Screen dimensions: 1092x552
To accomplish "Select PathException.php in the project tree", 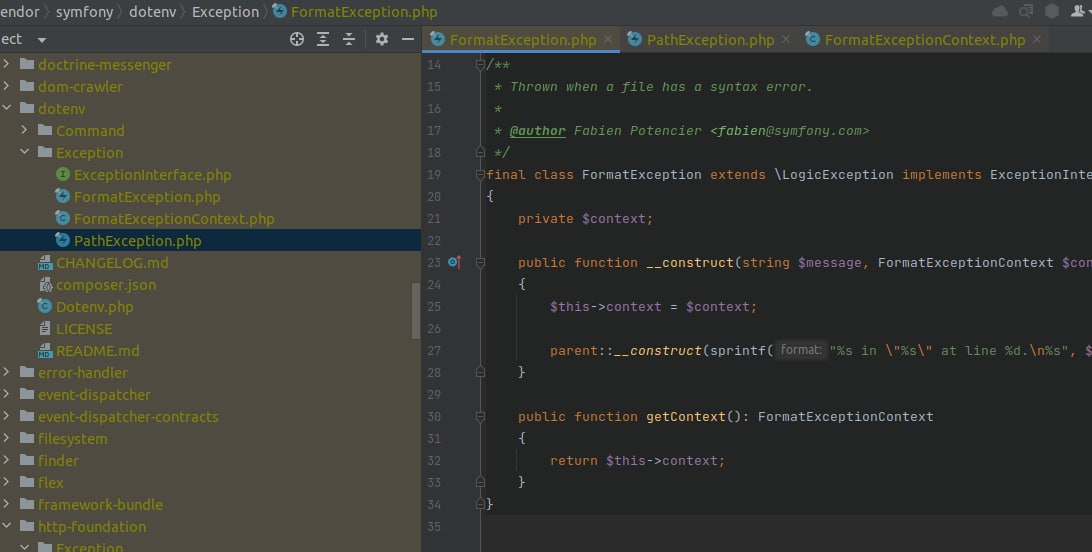I will pyautogui.click(x=137, y=241).
